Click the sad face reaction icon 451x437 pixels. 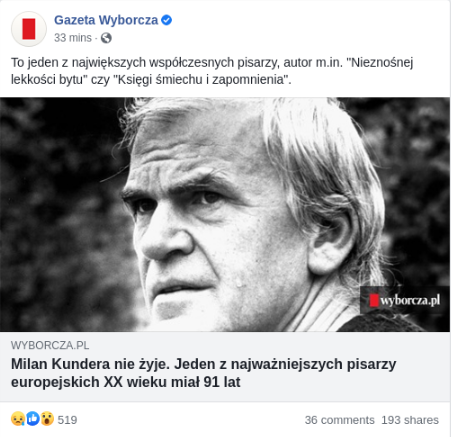click(x=18, y=419)
